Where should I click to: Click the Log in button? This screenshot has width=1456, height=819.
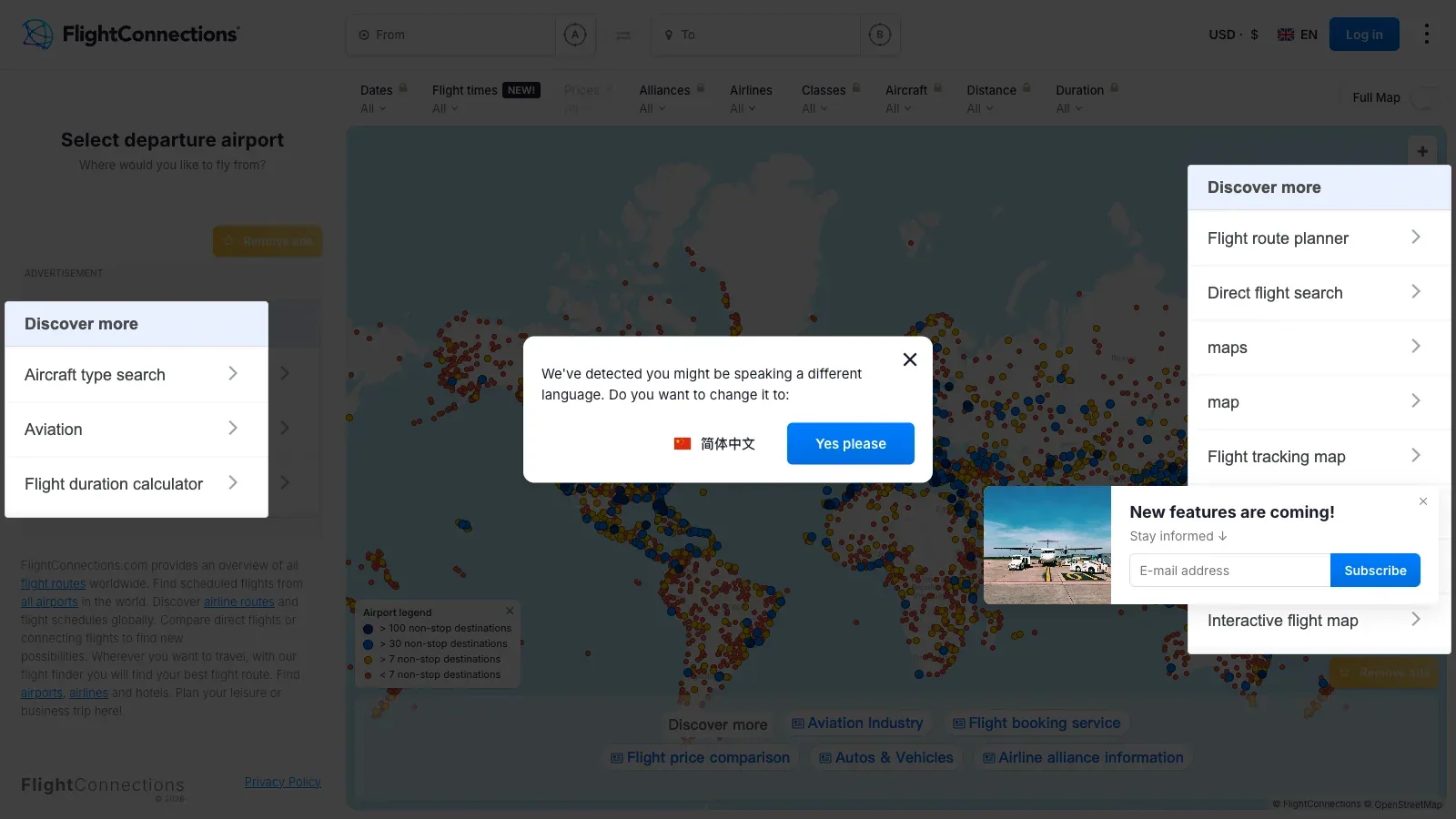pos(1364,35)
